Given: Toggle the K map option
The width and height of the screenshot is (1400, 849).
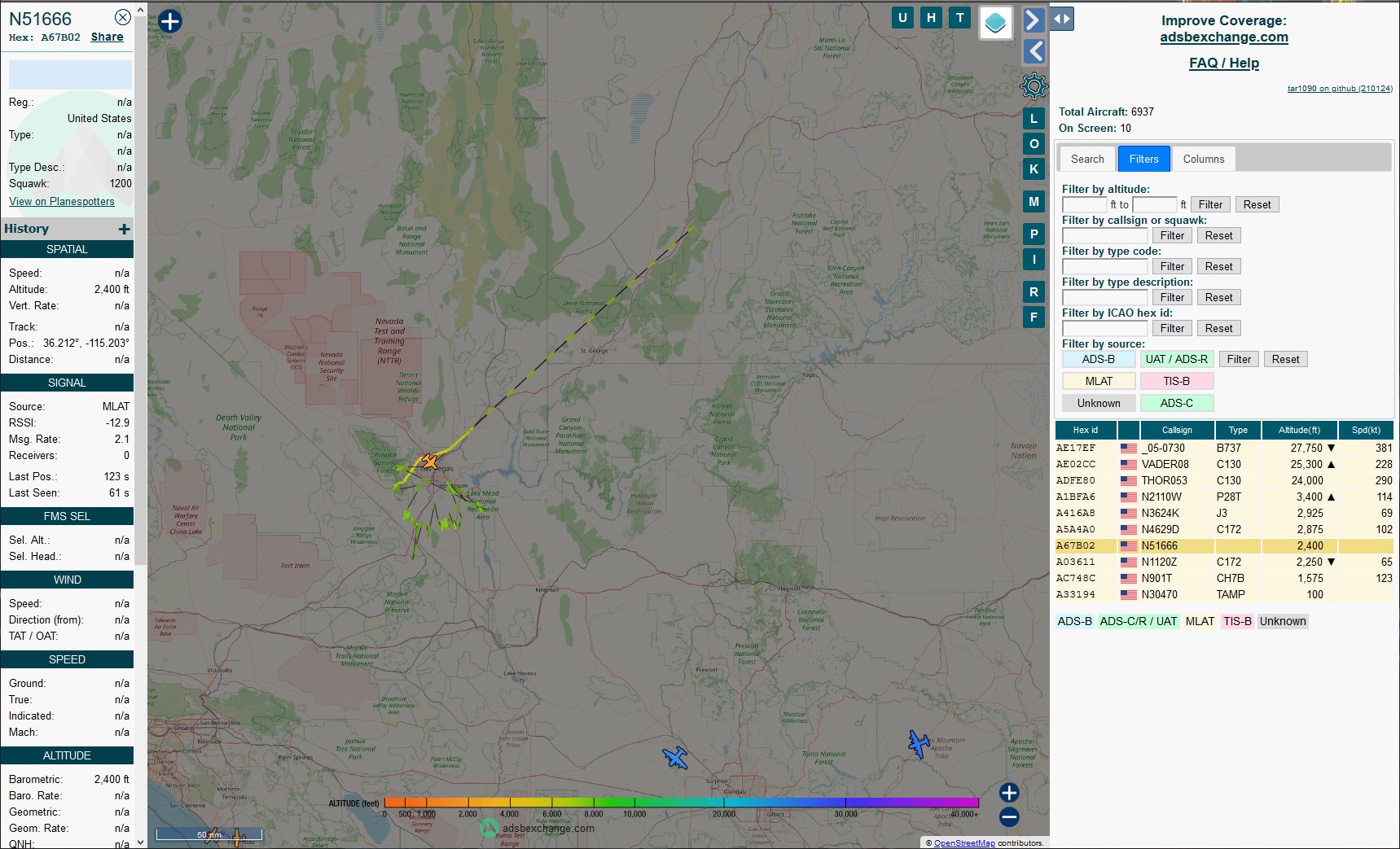Looking at the screenshot, I should [x=1034, y=169].
